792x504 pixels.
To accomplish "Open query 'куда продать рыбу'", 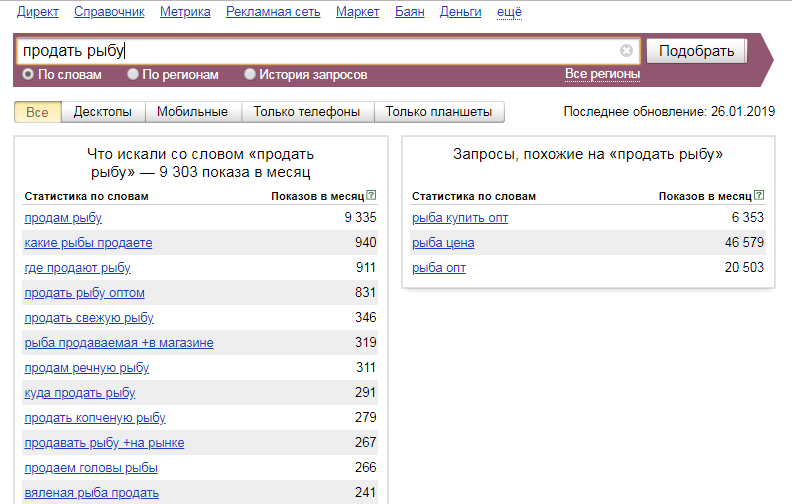I will point(80,393).
